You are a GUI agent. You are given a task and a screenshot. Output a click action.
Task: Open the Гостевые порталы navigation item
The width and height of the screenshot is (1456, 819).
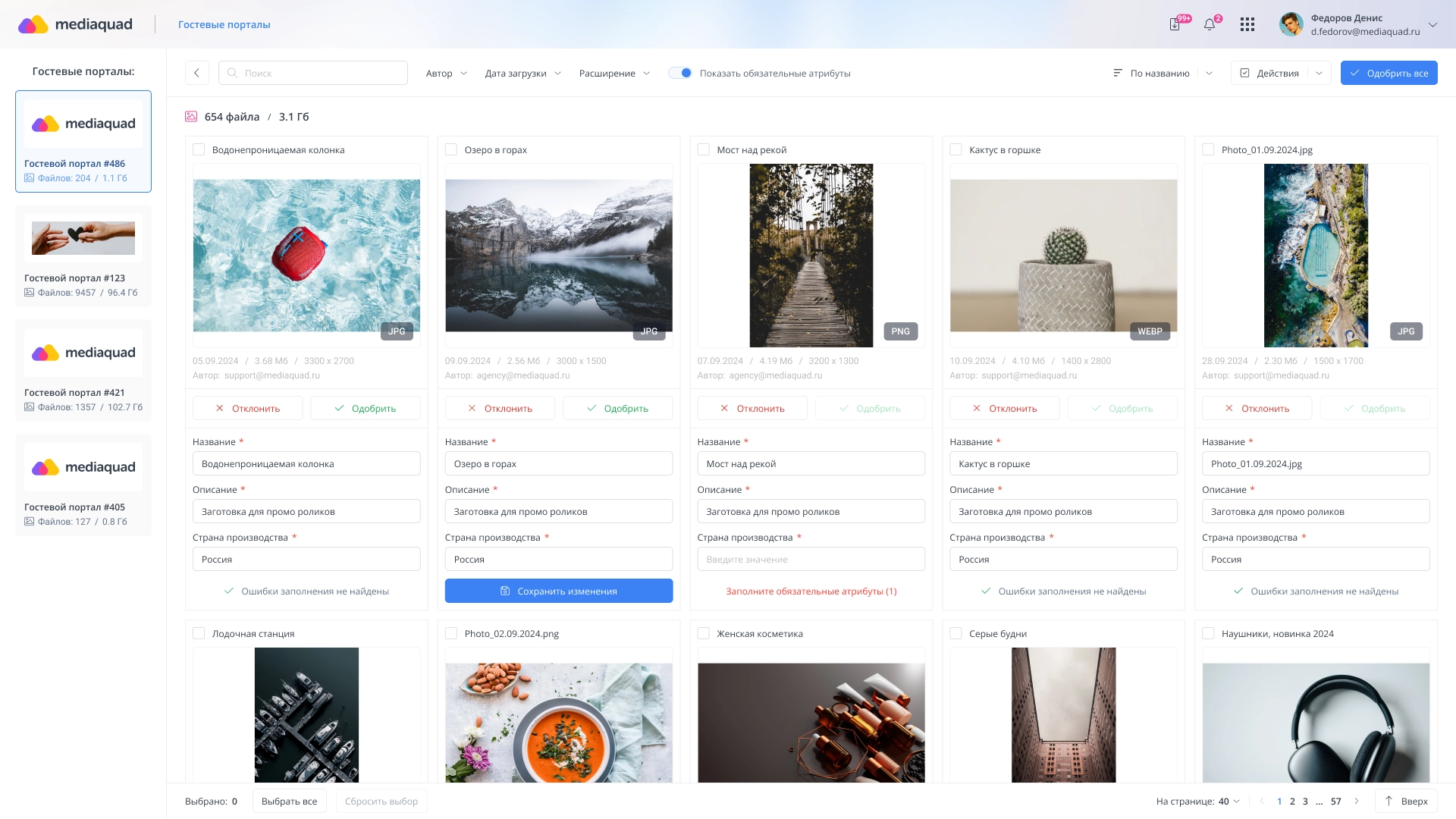[x=223, y=24]
